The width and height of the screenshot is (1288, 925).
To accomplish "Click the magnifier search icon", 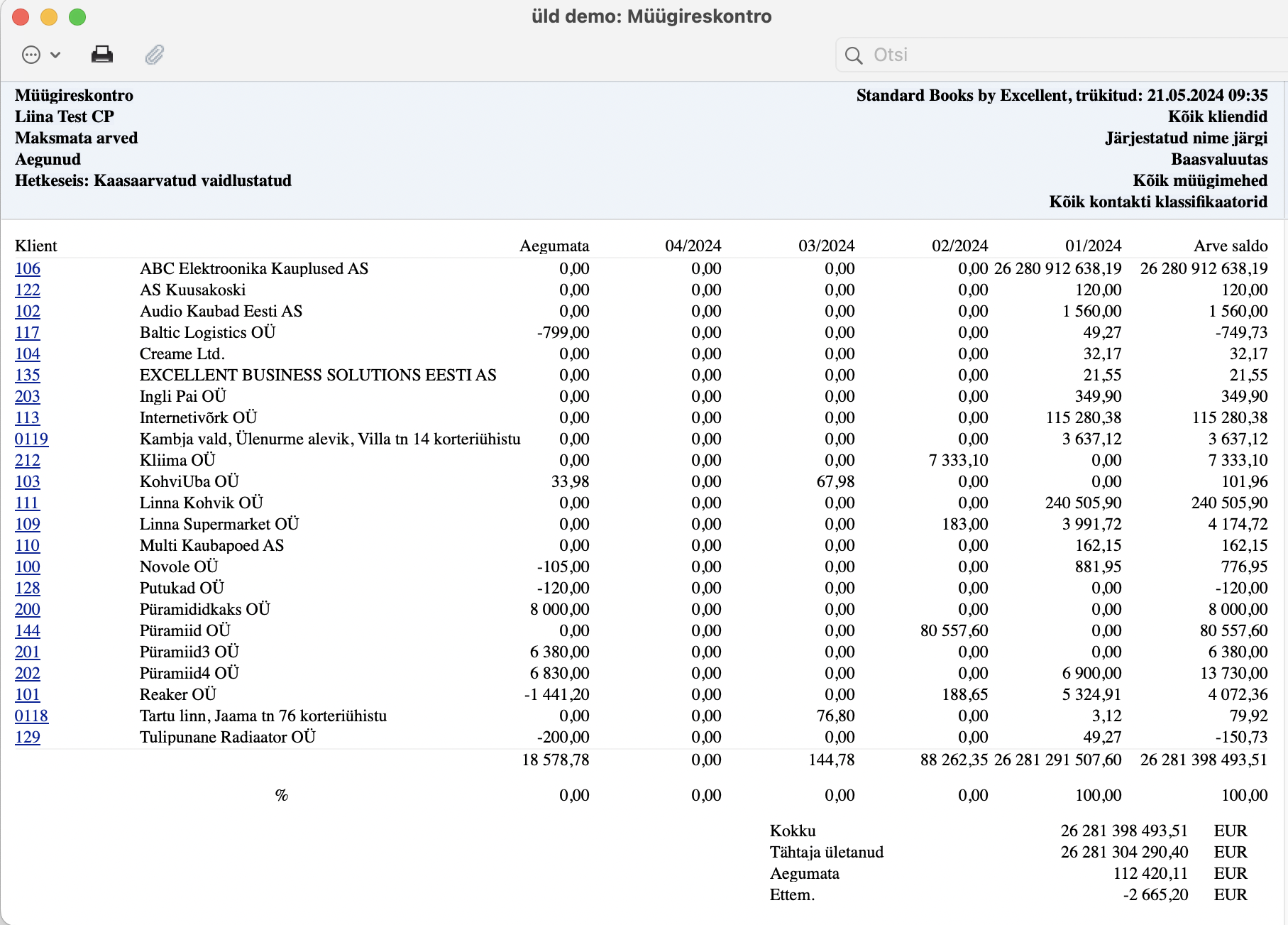I will 854,55.
